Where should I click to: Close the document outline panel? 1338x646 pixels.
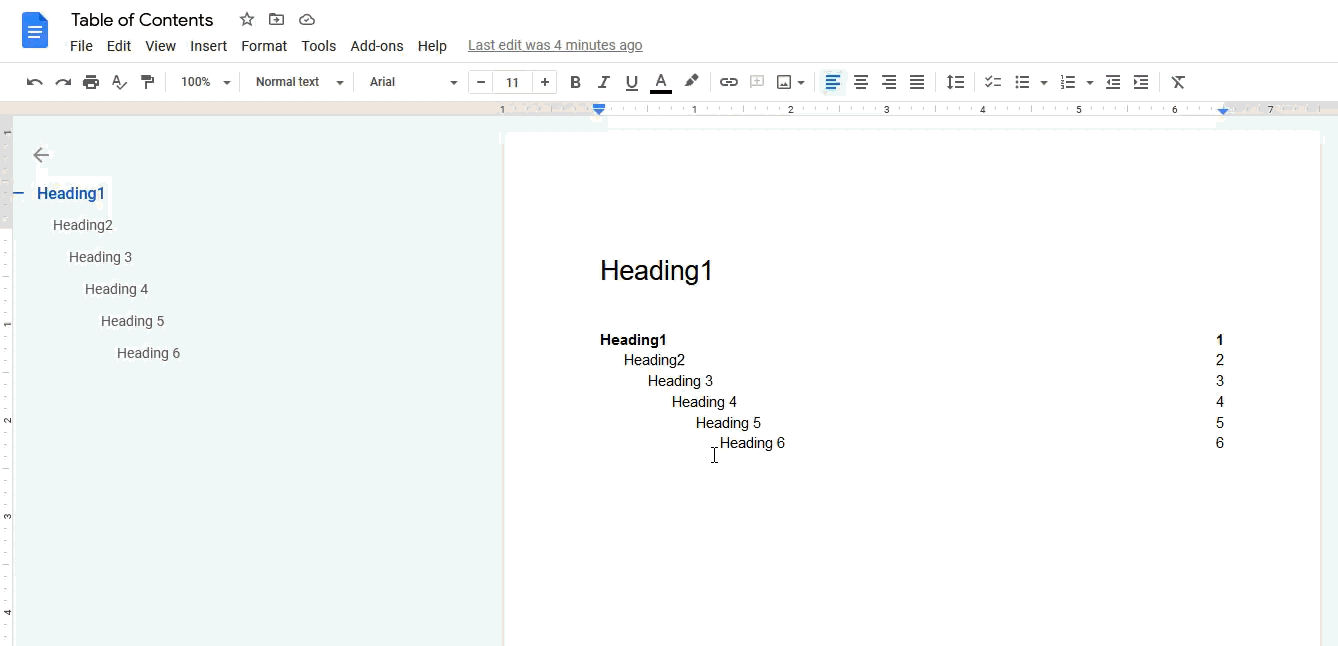tap(40, 155)
